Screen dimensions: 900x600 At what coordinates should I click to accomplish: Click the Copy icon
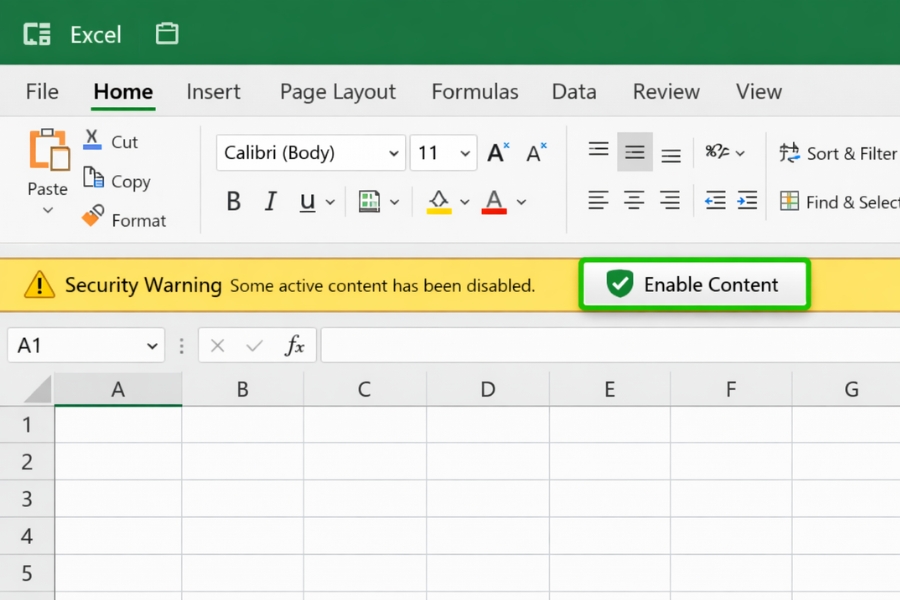point(93,180)
